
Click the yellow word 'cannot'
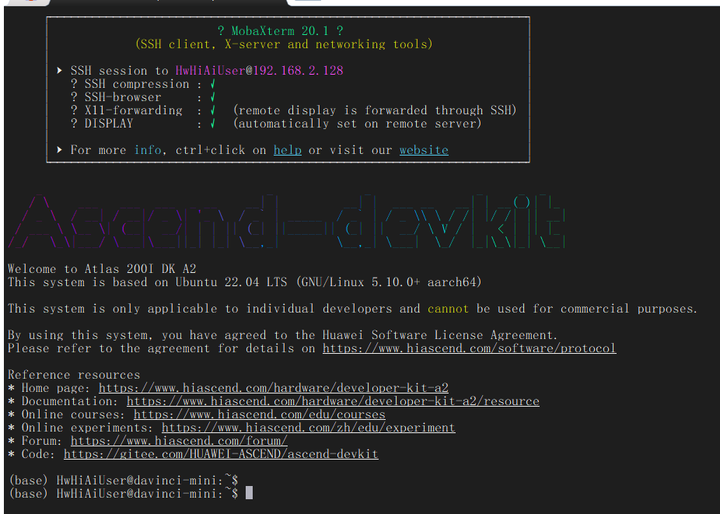pos(448,309)
